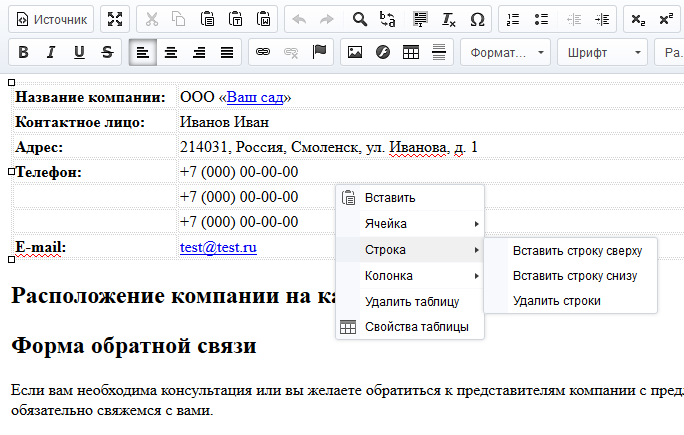Choose Удалить таблицу from the context menu
Viewport: 684px width, 435px height.
(411, 301)
